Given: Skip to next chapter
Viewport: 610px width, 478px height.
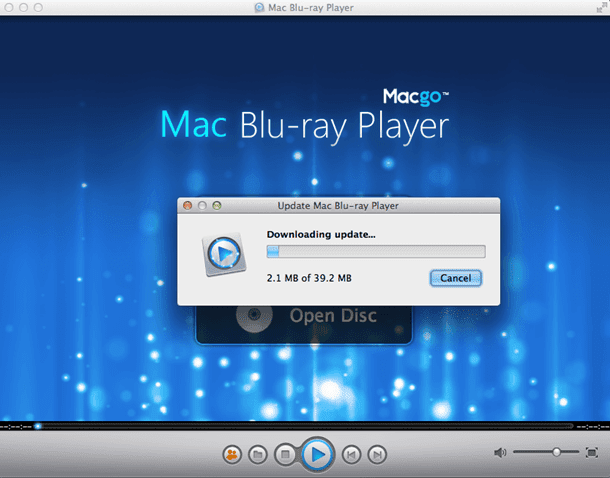Looking at the screenshot, I should click(x=377, y=454).
